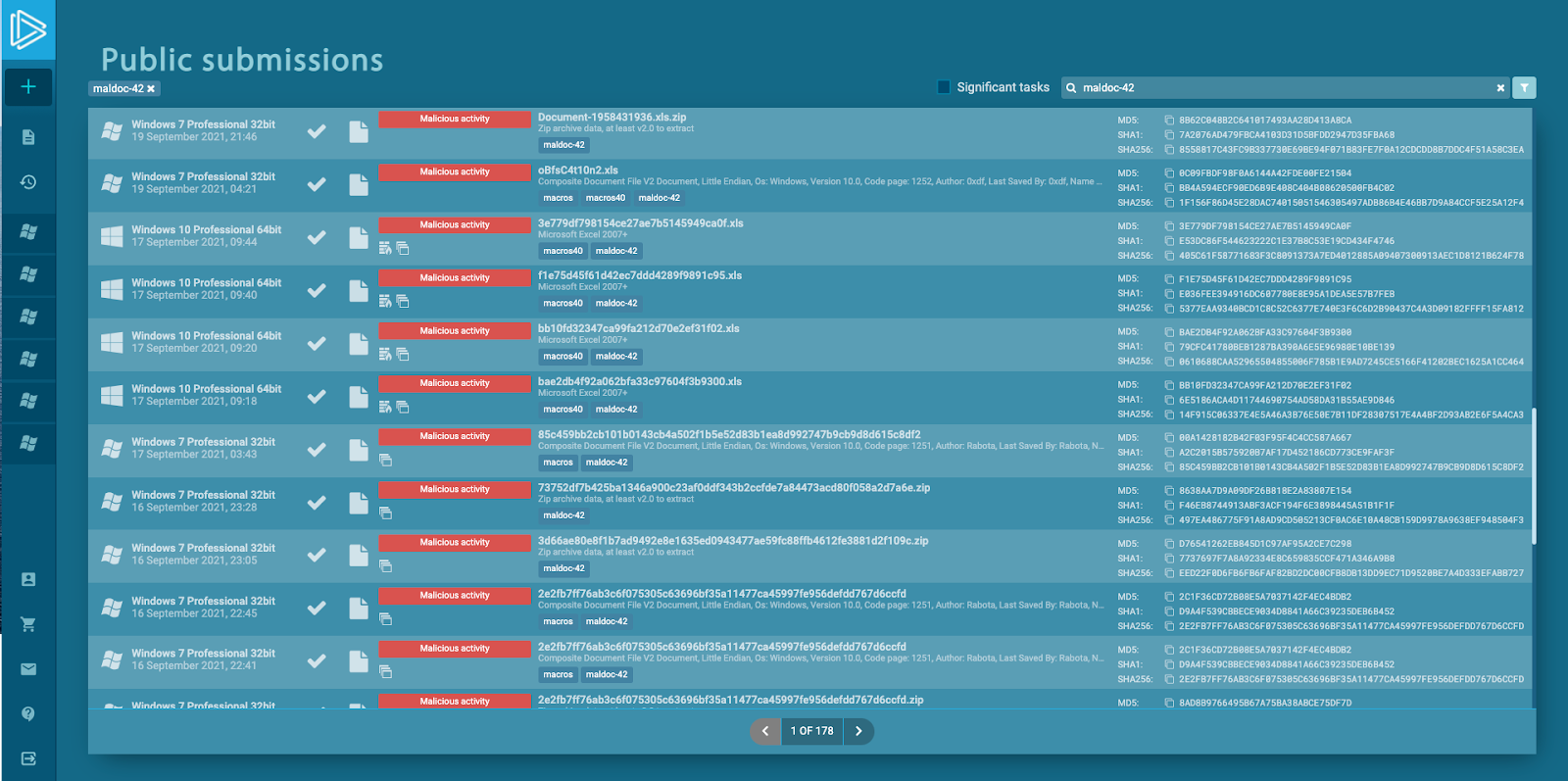1568x781 pixels.
Task: Click macros tag under the 85c459bb2cb101b0143 file
Action: coord(559,463)
